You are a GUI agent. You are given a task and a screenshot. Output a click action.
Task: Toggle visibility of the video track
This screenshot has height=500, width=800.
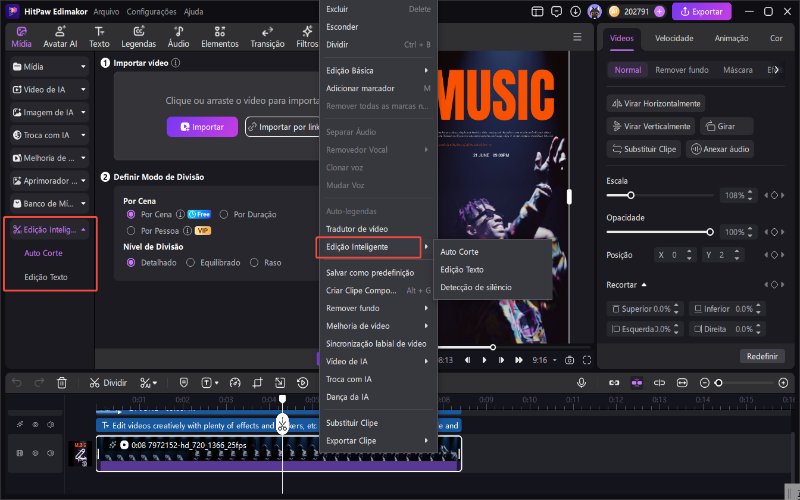click(35, 453)
